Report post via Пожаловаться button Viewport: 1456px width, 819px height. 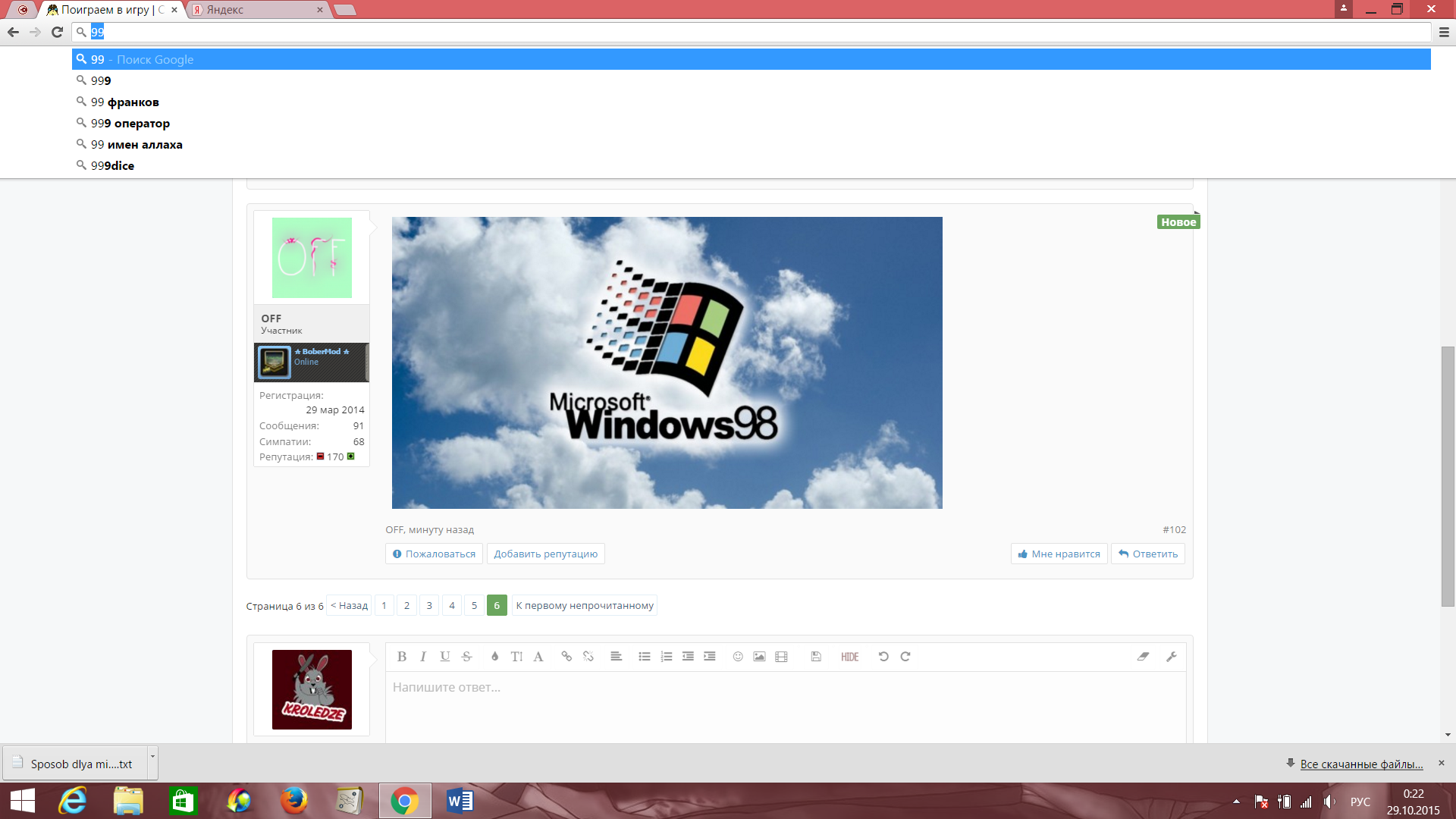[x=434, y=554]
